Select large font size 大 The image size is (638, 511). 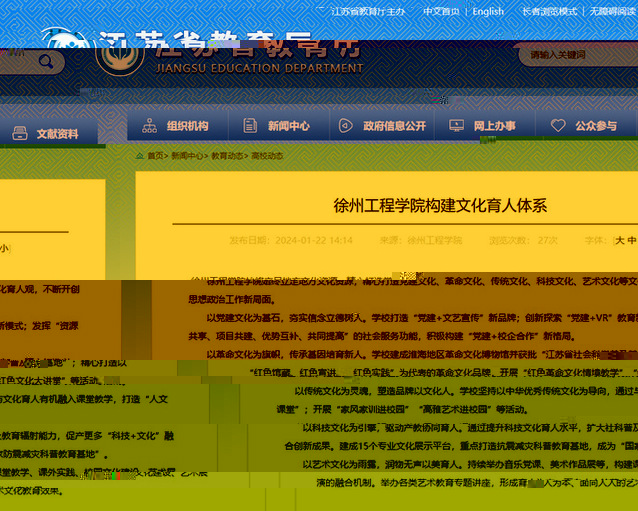619,241
